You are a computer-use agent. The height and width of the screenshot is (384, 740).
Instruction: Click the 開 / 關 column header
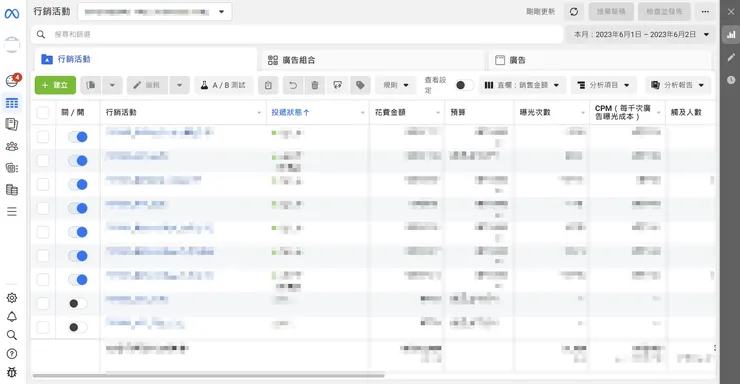73,112
